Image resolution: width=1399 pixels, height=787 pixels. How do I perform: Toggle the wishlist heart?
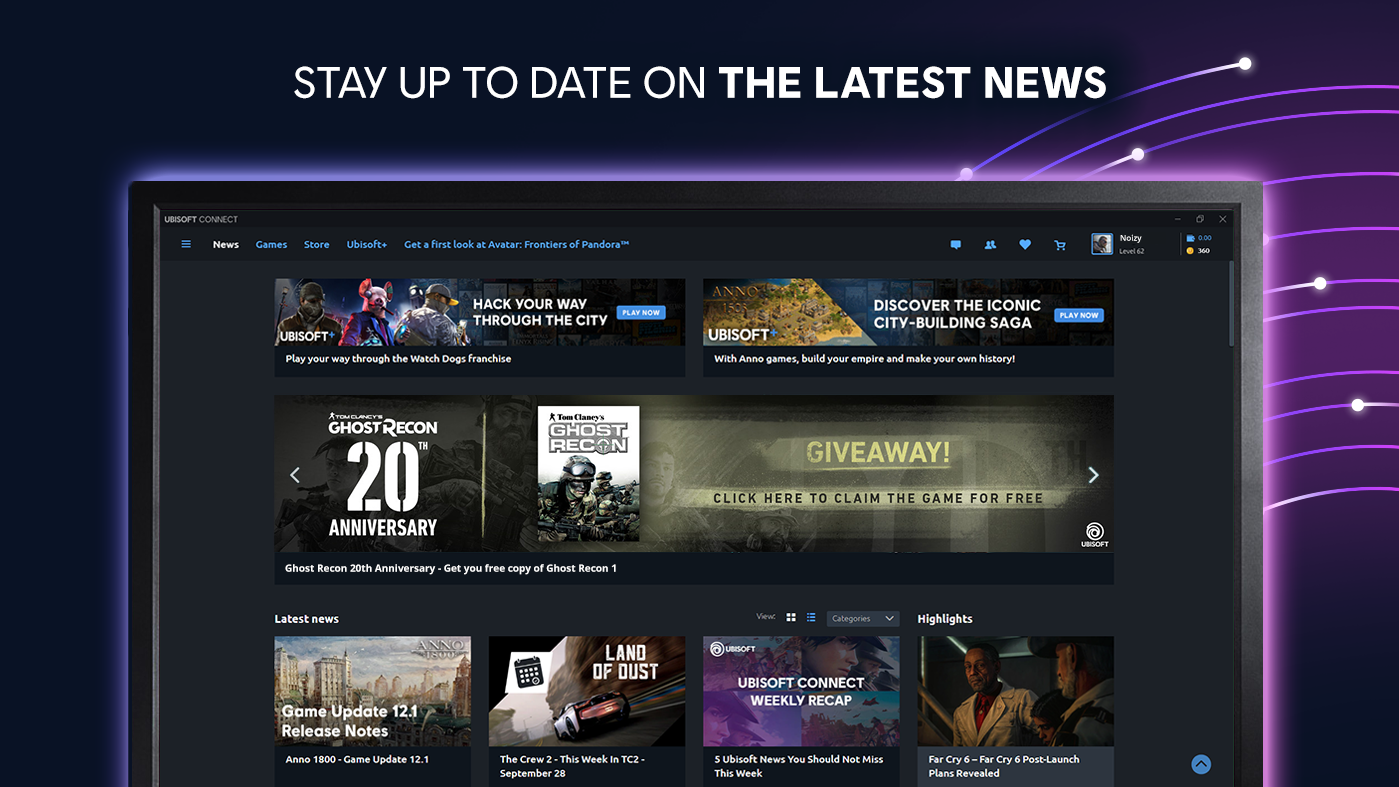point(1025,244)
